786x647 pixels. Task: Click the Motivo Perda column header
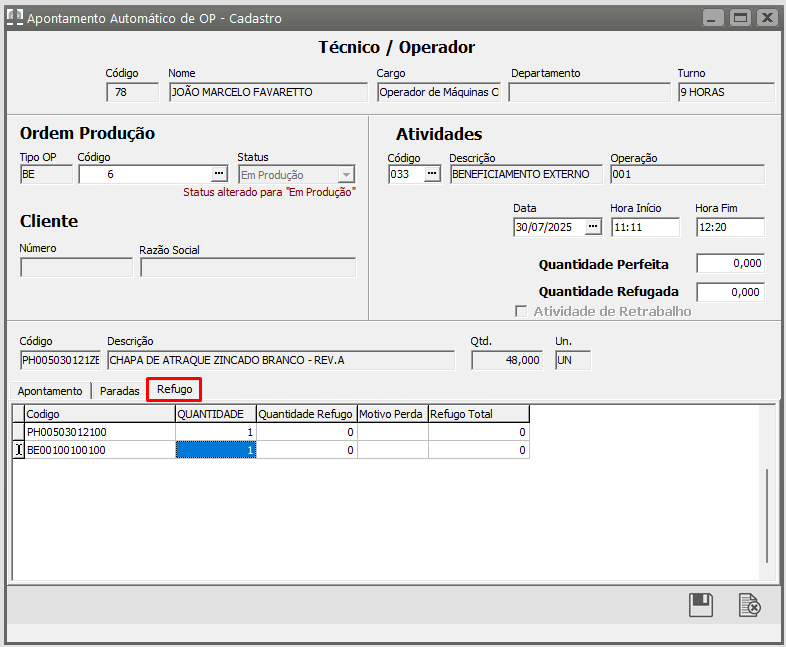click(x=391, y=414)
